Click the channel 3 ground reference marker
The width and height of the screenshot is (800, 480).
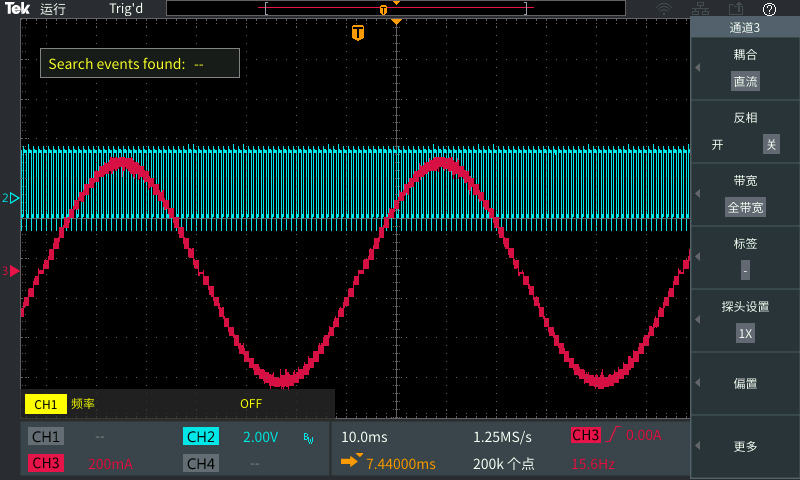tap(13, 271)
